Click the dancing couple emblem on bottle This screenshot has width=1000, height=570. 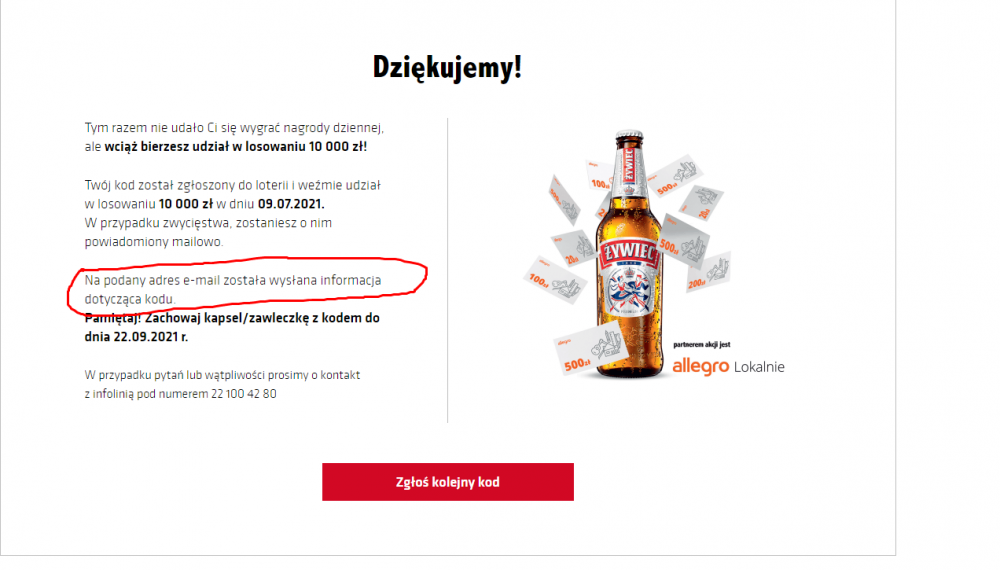pyautogui.click(x=630, y=291)
